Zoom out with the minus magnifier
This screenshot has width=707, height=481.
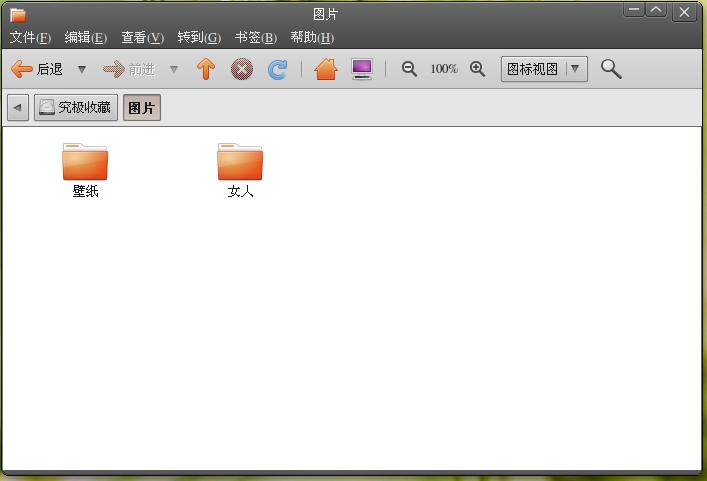coord(409,69)
